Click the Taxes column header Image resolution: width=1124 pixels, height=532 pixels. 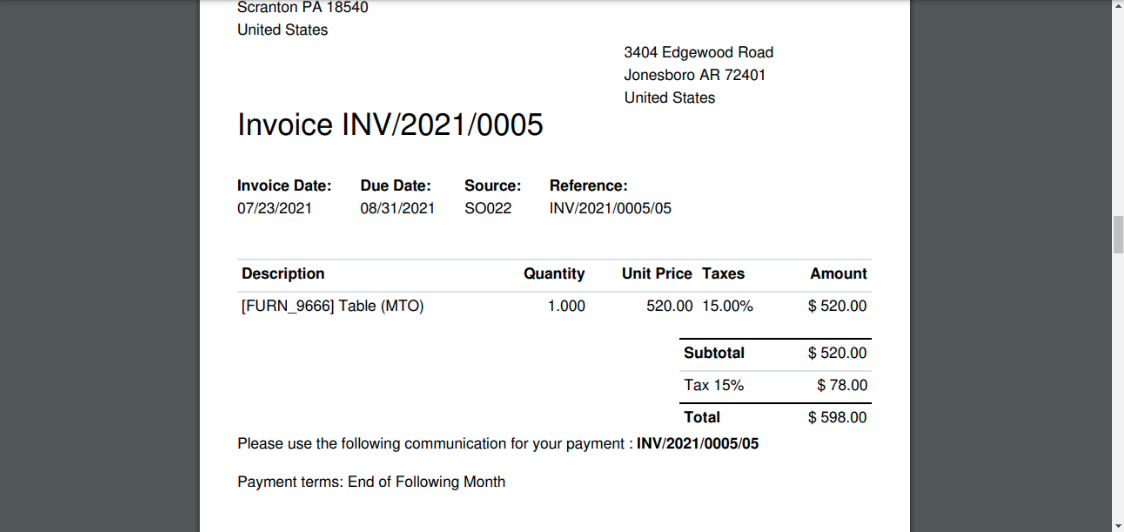723,273
